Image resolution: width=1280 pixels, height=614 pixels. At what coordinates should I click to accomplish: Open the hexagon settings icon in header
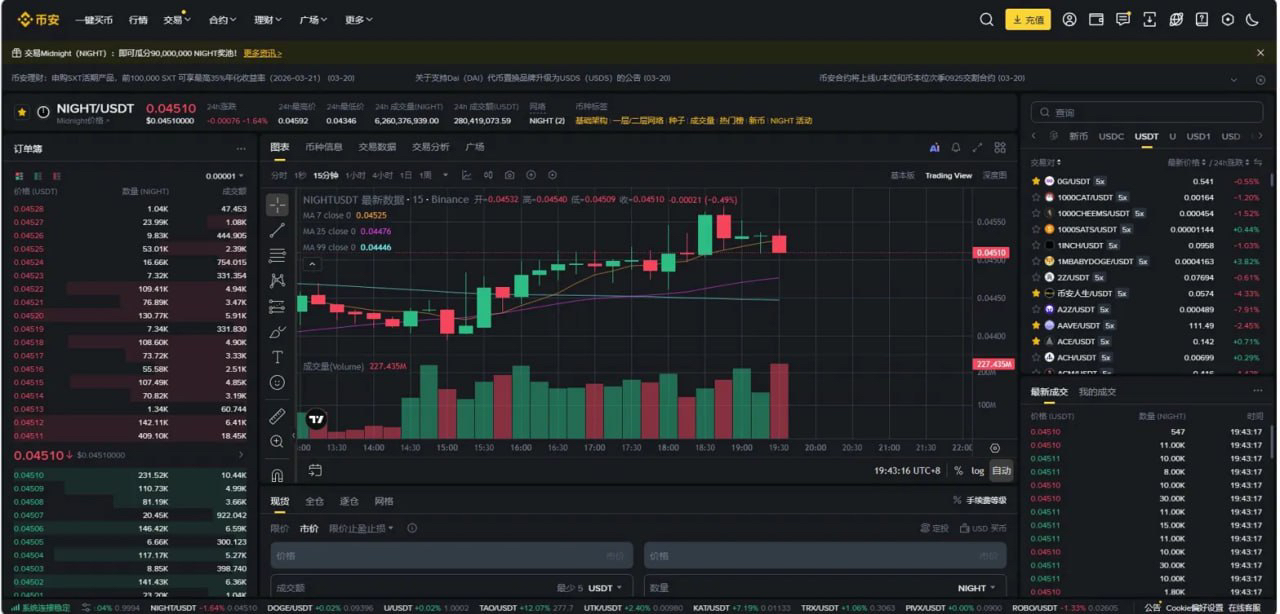point(1228,19)
